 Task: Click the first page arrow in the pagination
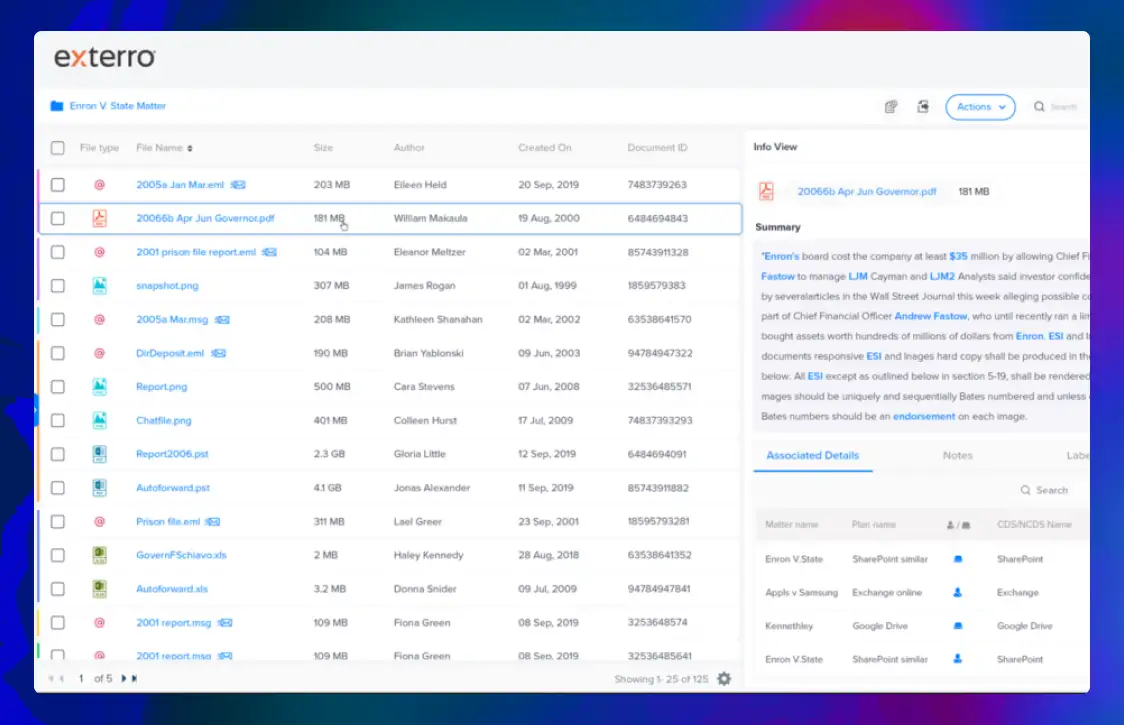pos(51,678)
